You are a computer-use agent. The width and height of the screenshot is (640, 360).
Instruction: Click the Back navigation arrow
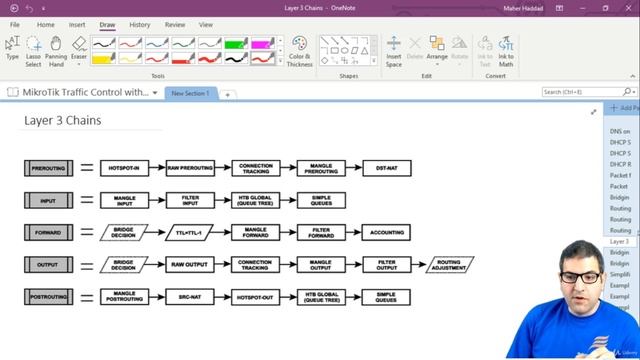[x=14, y=8]
